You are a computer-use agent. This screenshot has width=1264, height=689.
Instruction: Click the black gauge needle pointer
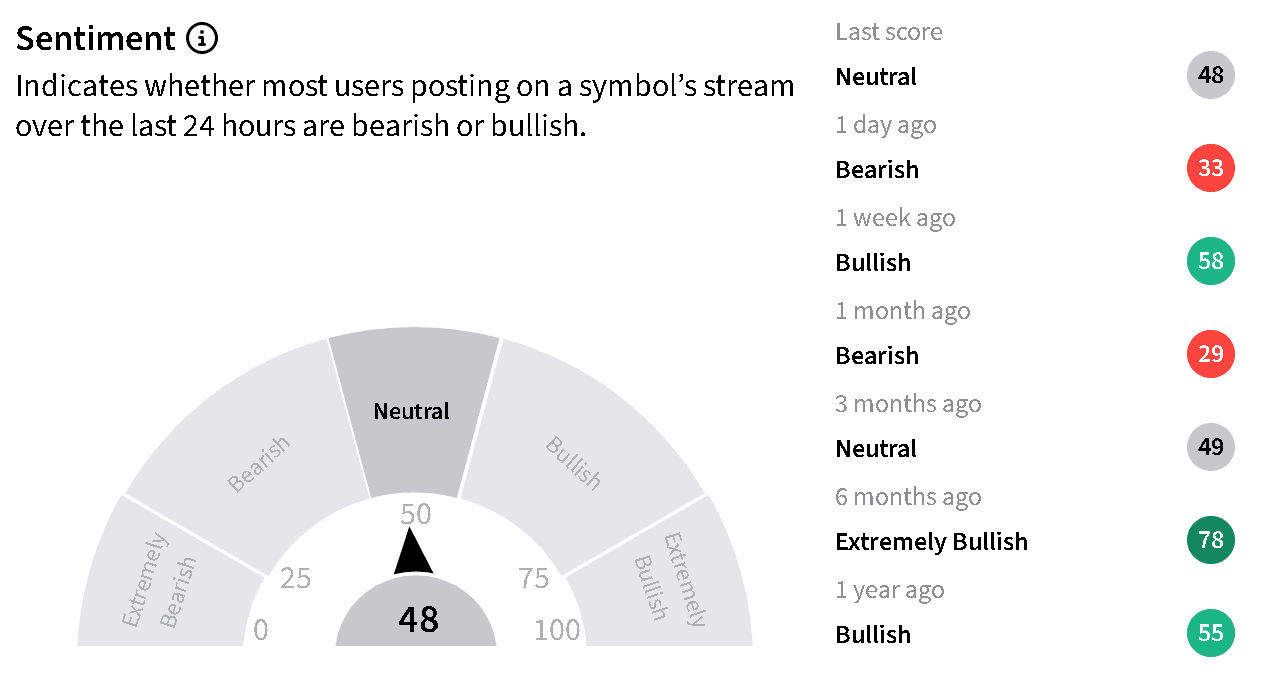(412, 551)
